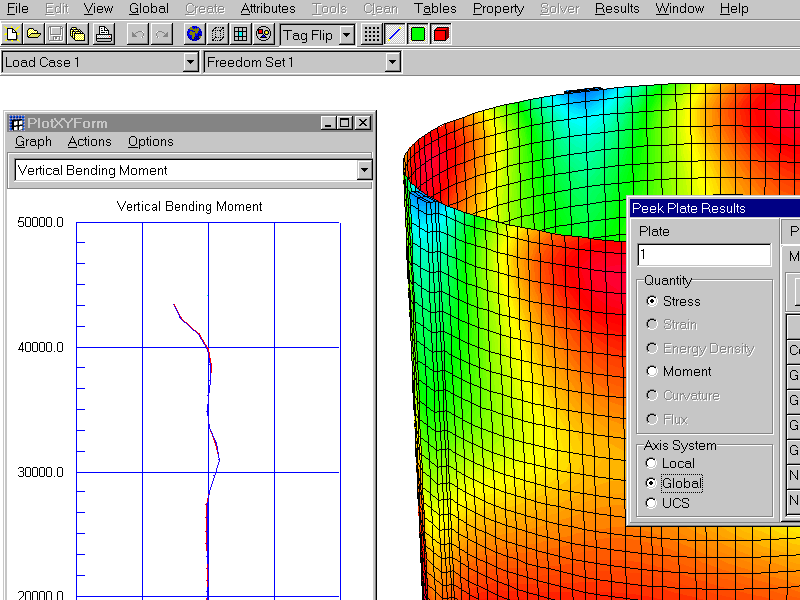The height and width of the screenshot is (600, 800).
Task: Toggle the blue line beam icon
Action: pyautogui.click(x=394, y=34)
